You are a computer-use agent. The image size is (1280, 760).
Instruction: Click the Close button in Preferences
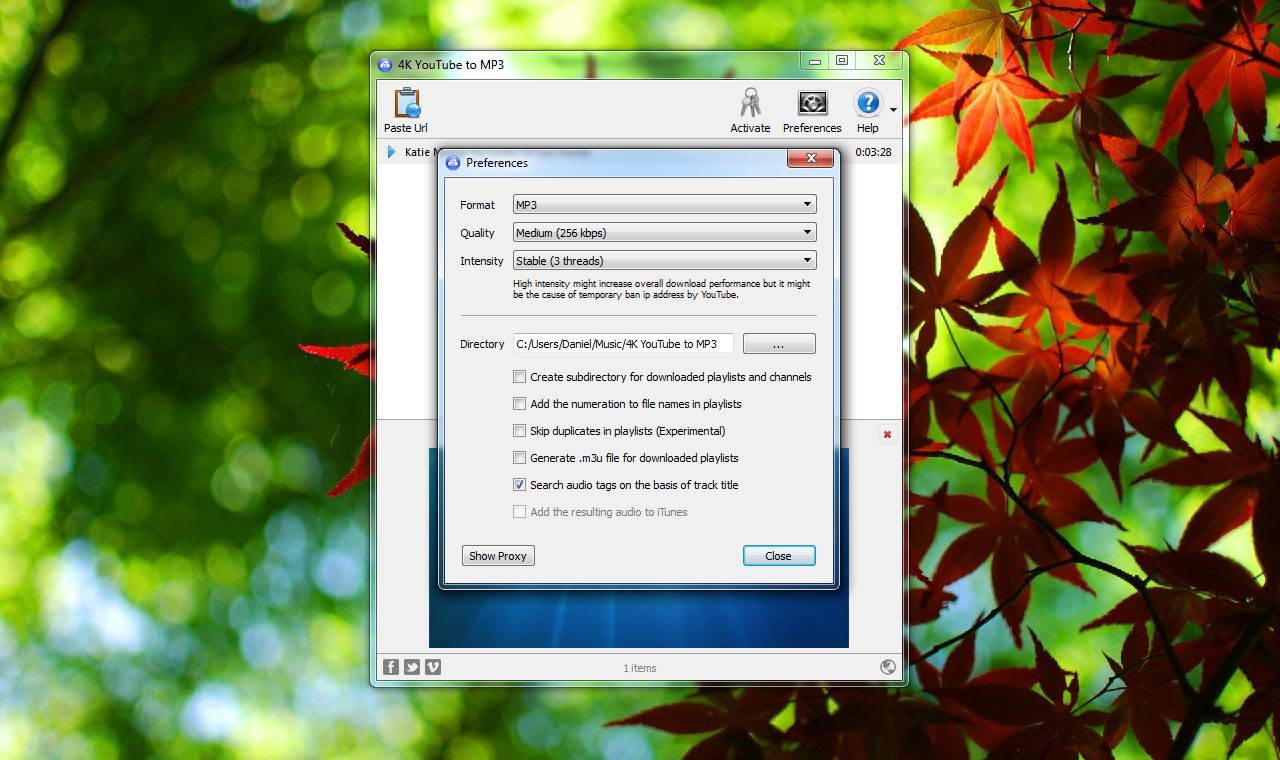click(779, 556)
